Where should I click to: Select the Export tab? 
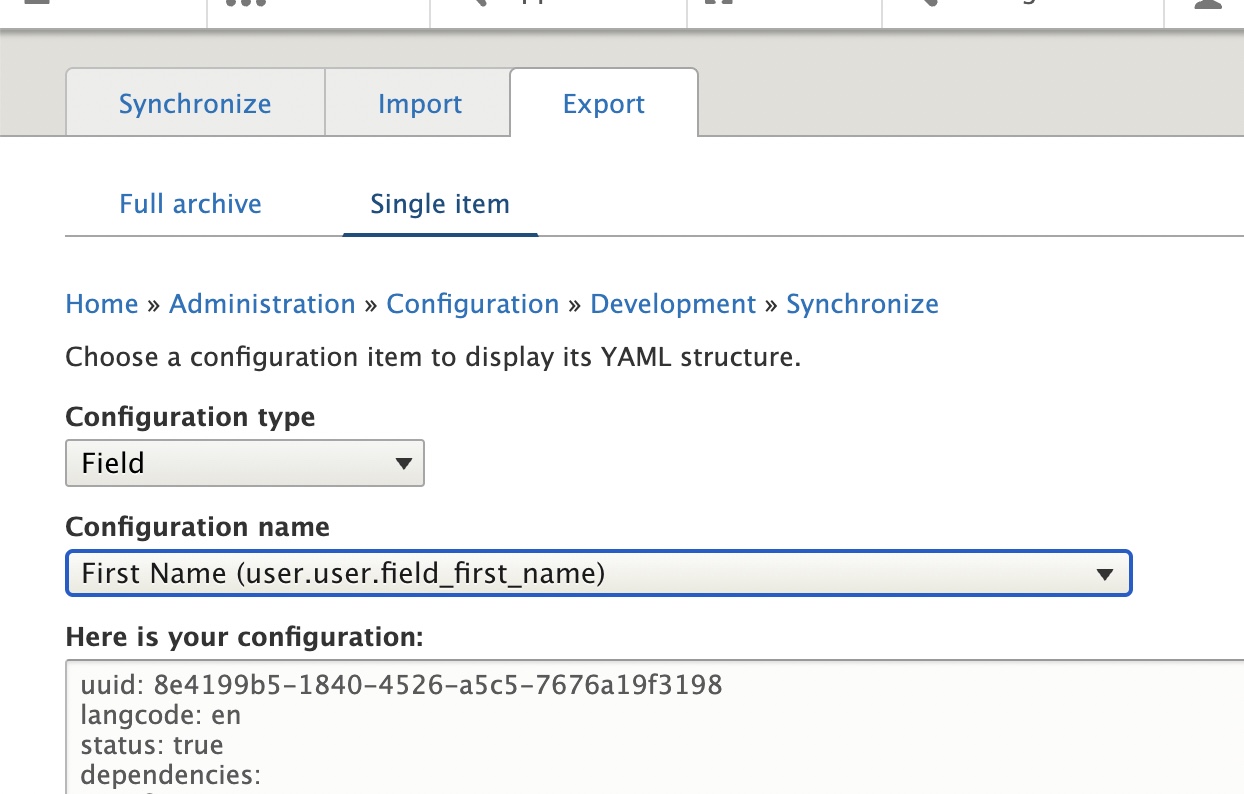click(x=604, y=103)
